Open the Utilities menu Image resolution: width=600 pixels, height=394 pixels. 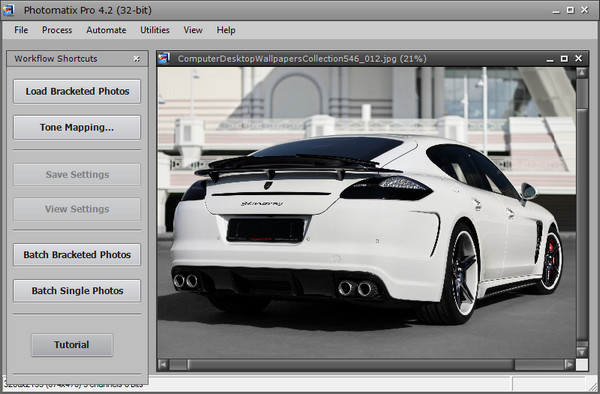155,30
